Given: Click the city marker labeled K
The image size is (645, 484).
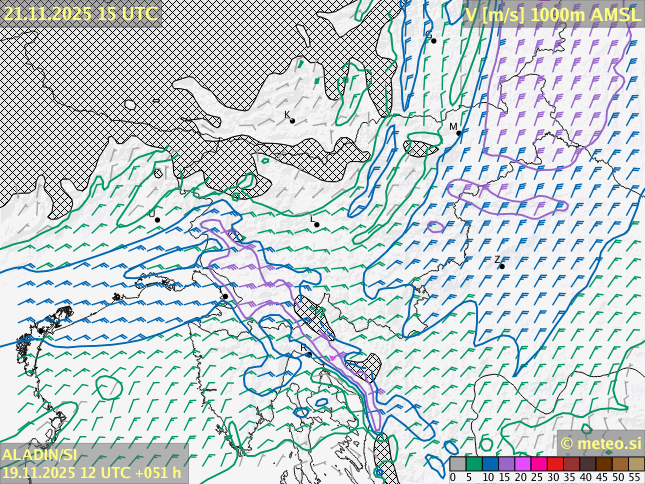Looking at the screenshot, I should click(292, 121).
